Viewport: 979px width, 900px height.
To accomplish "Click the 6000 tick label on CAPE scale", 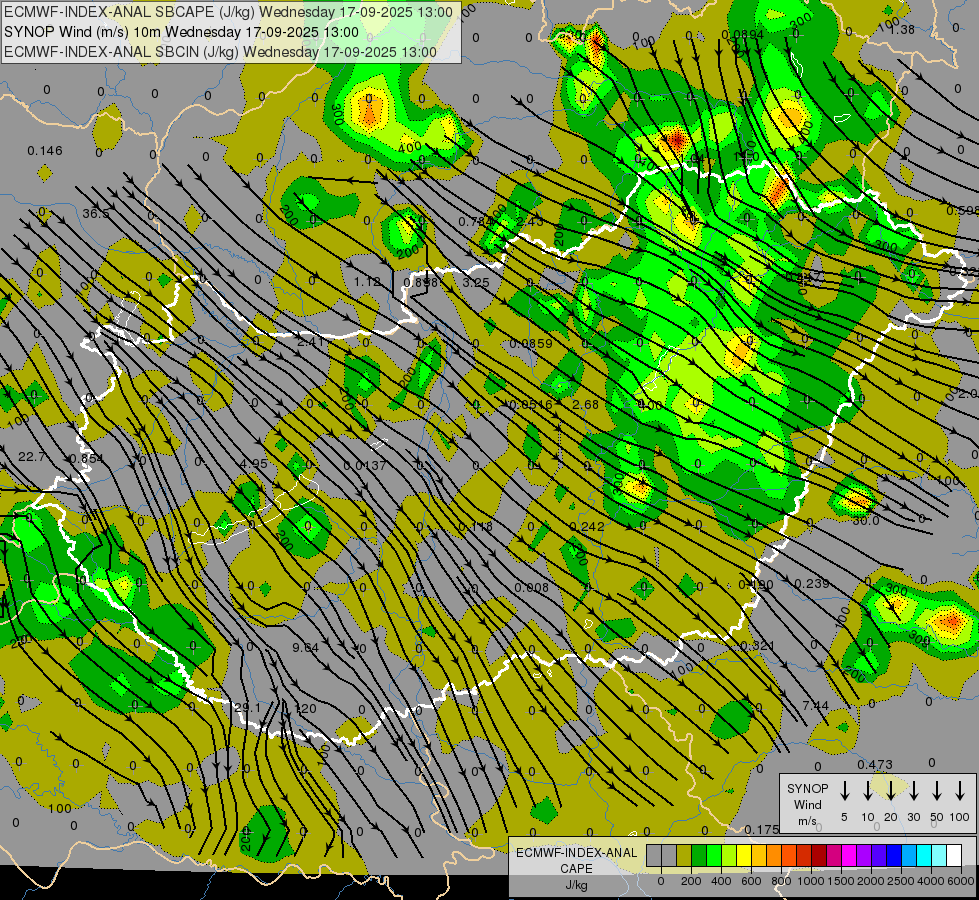I will pyautogui.click(x=961, y=881).
